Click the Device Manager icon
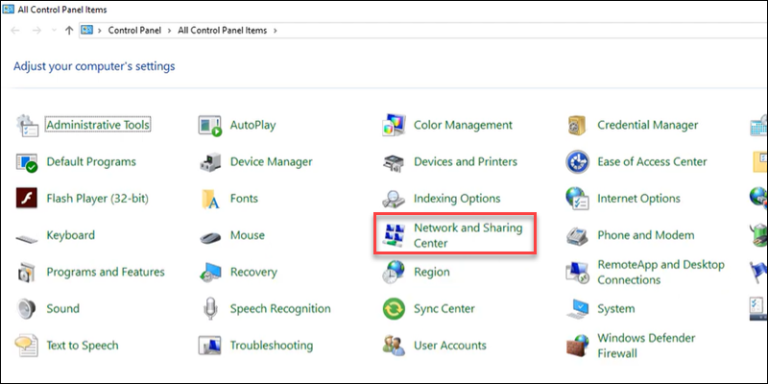 pos(210,162)
